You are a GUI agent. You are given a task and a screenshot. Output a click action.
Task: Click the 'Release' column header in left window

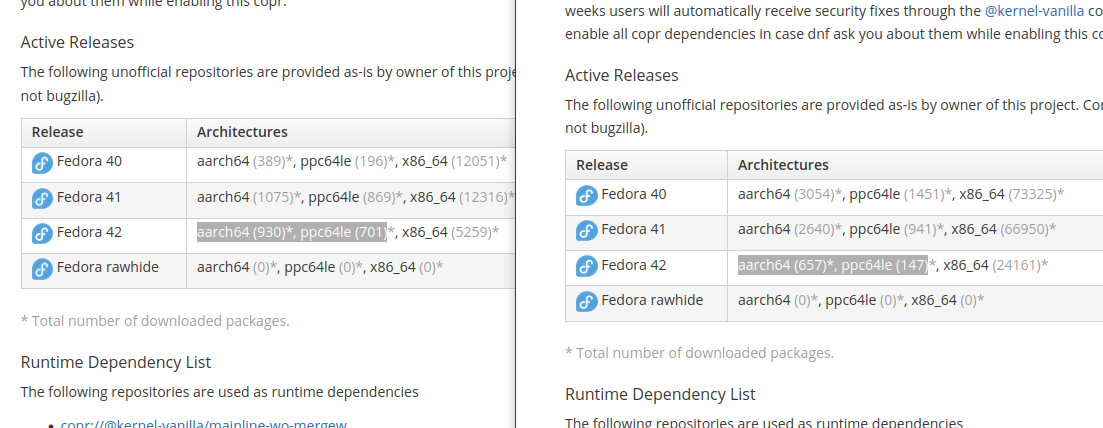pyautogui.click(x=58, y=132)
